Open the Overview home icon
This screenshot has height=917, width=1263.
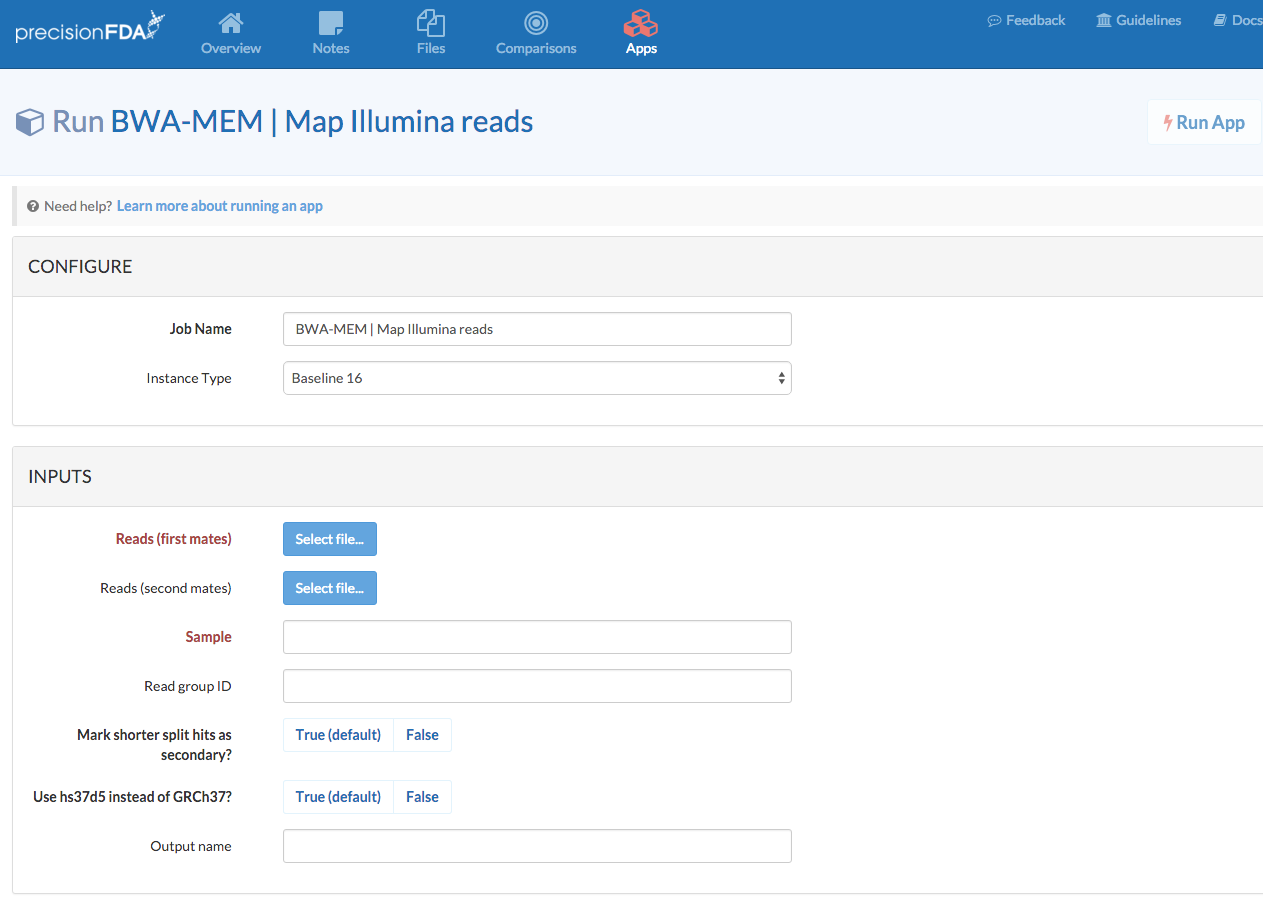point(231,23)
